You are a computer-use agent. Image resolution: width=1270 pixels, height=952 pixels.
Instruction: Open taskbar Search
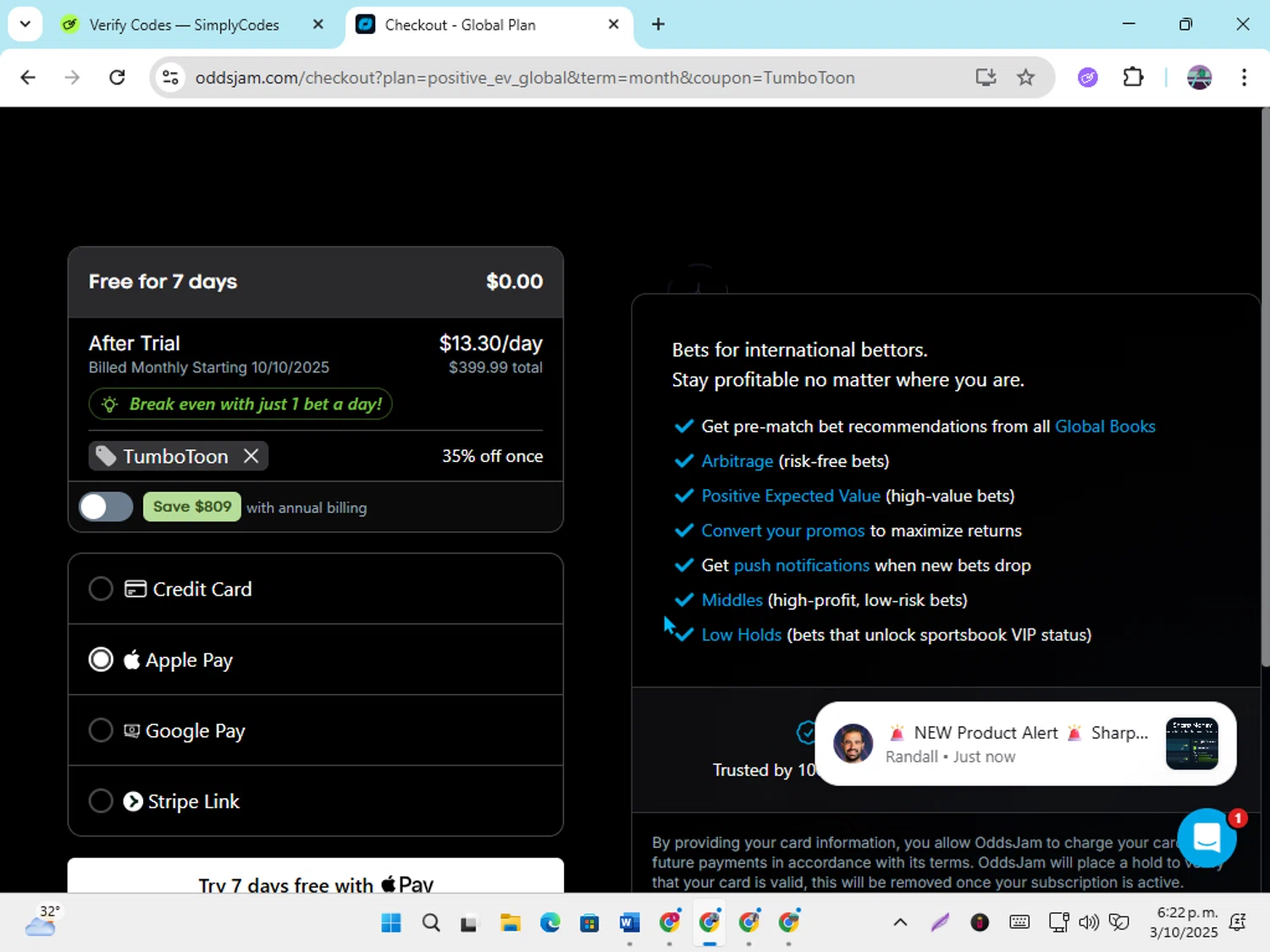[x=431, y=922]
